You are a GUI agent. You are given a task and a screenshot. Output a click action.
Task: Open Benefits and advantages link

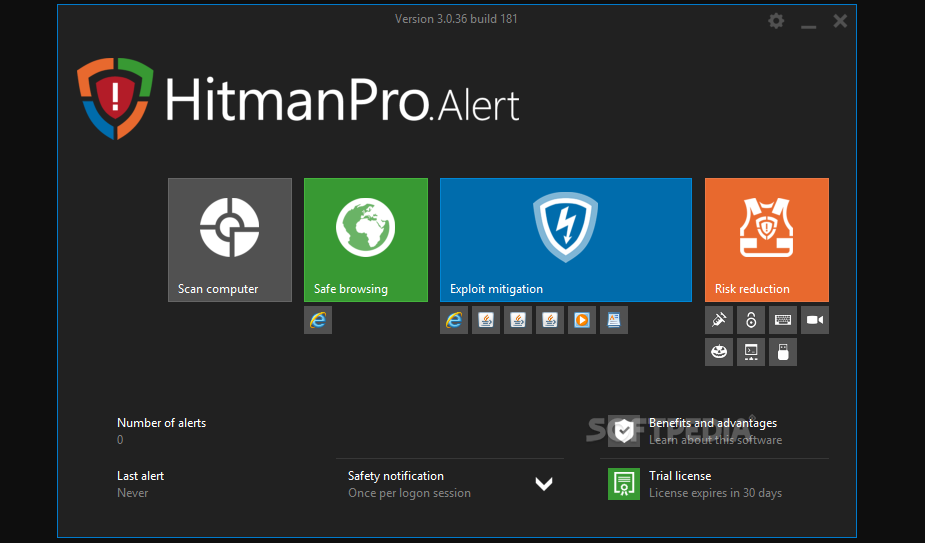click(x=712, y=431)
